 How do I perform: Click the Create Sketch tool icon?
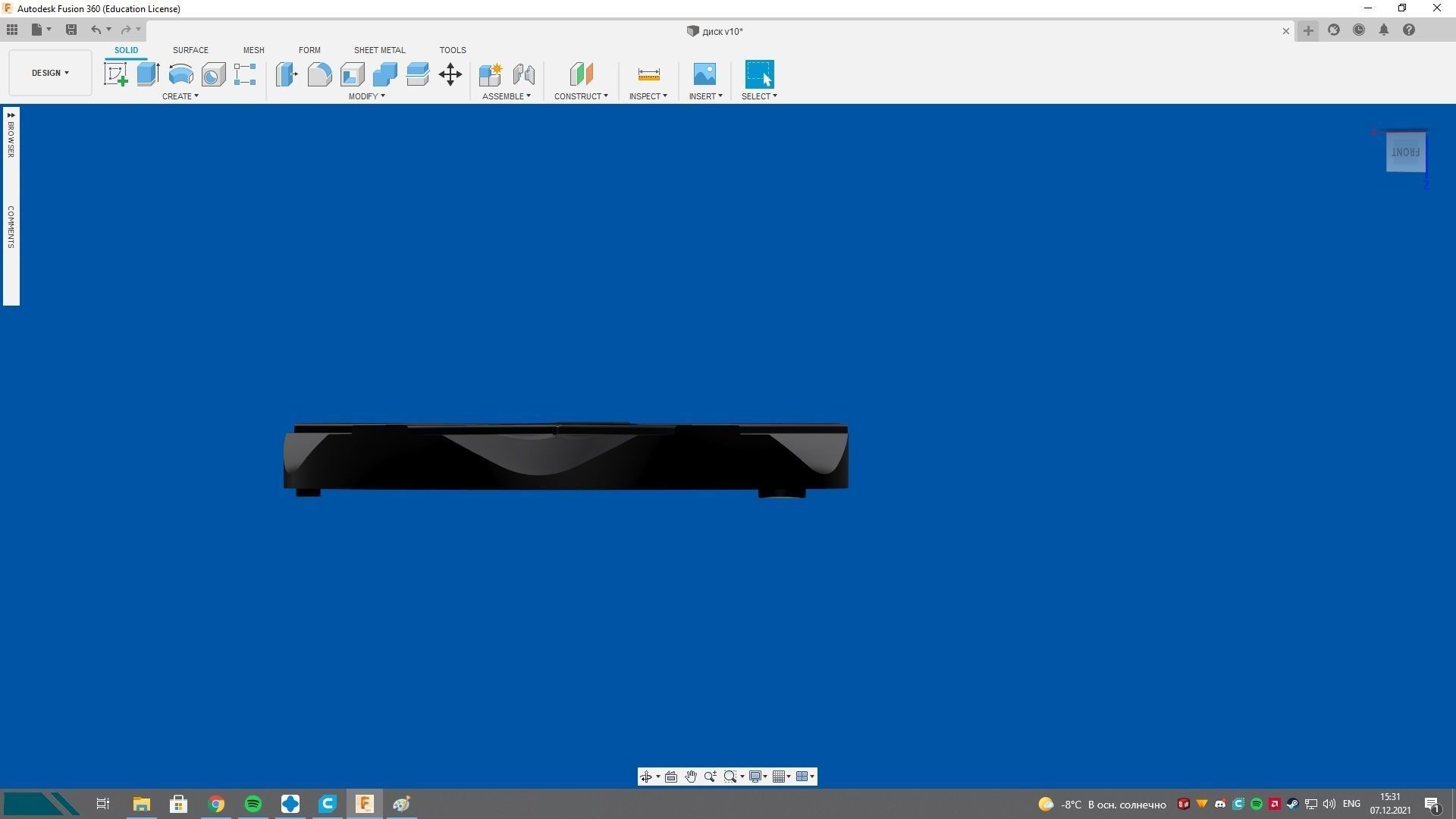tap(115, 74)
